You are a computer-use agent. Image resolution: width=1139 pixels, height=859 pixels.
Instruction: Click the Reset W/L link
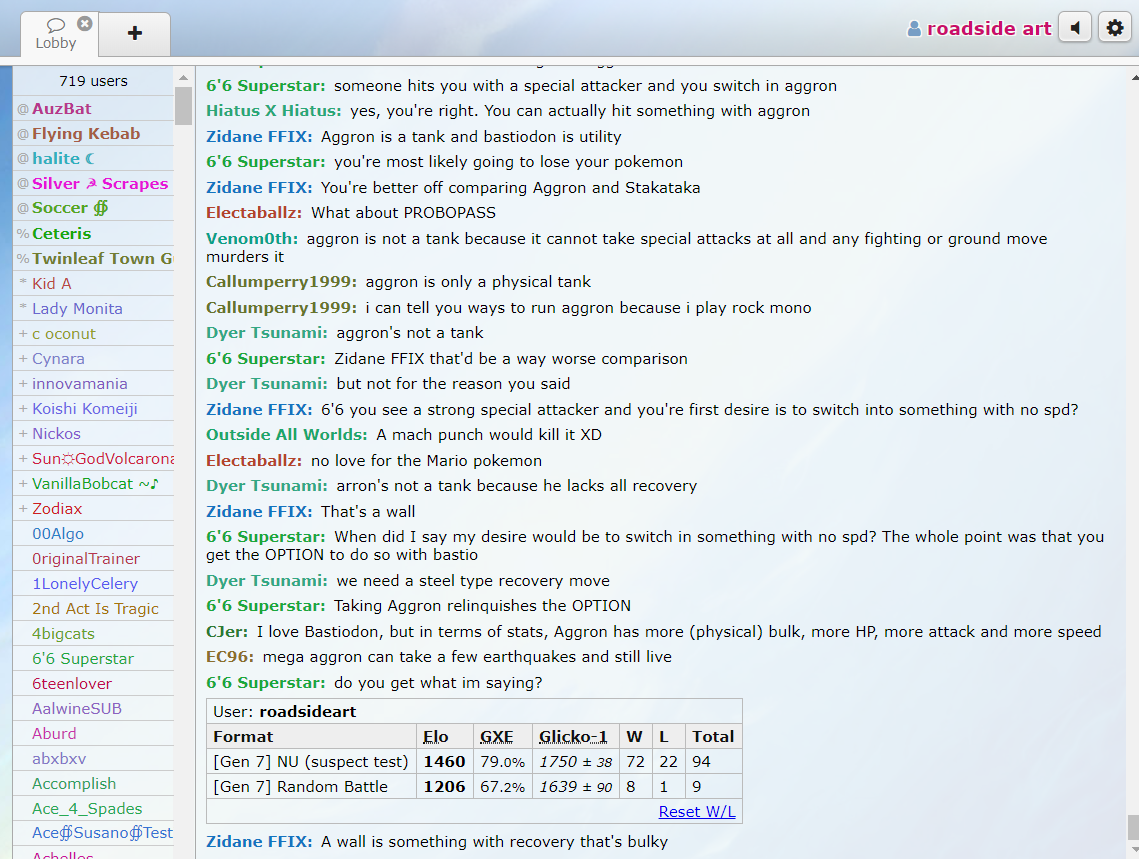697,811
